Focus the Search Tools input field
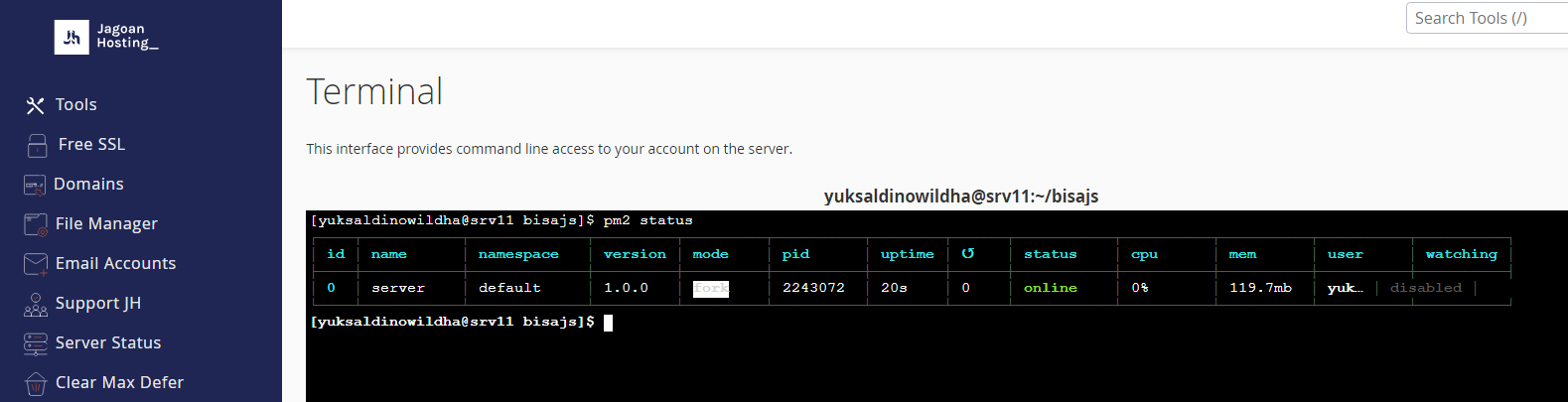This screenshot has width=1568, height=402. [1487, 18]
